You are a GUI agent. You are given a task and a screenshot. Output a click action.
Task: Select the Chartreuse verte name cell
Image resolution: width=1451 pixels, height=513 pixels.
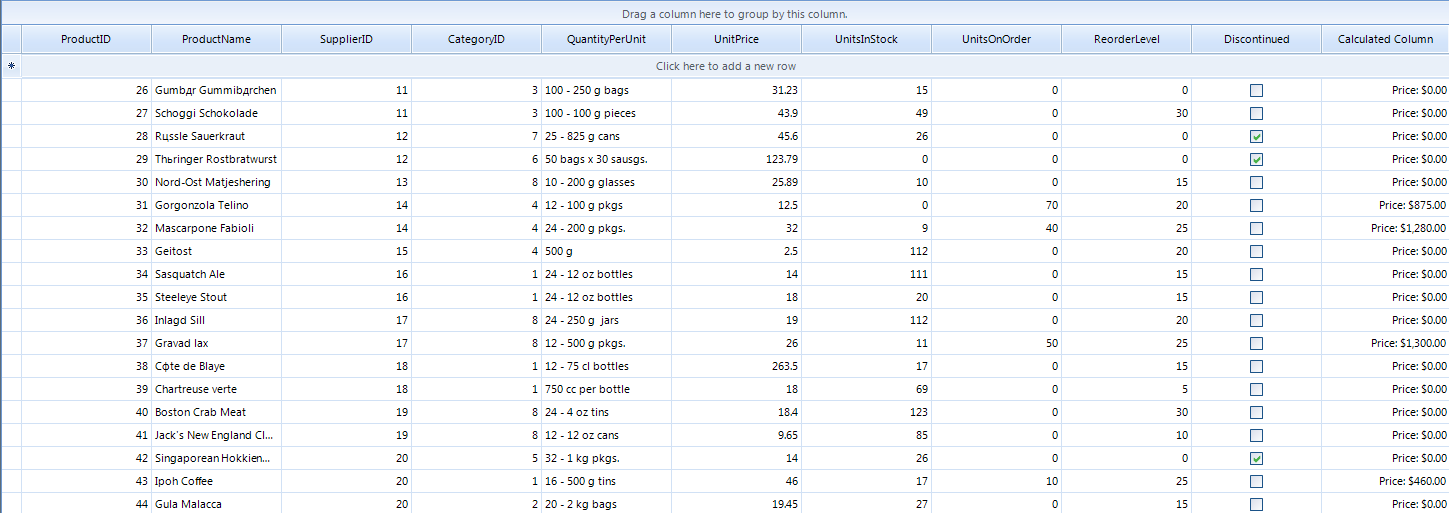point(216,389)
